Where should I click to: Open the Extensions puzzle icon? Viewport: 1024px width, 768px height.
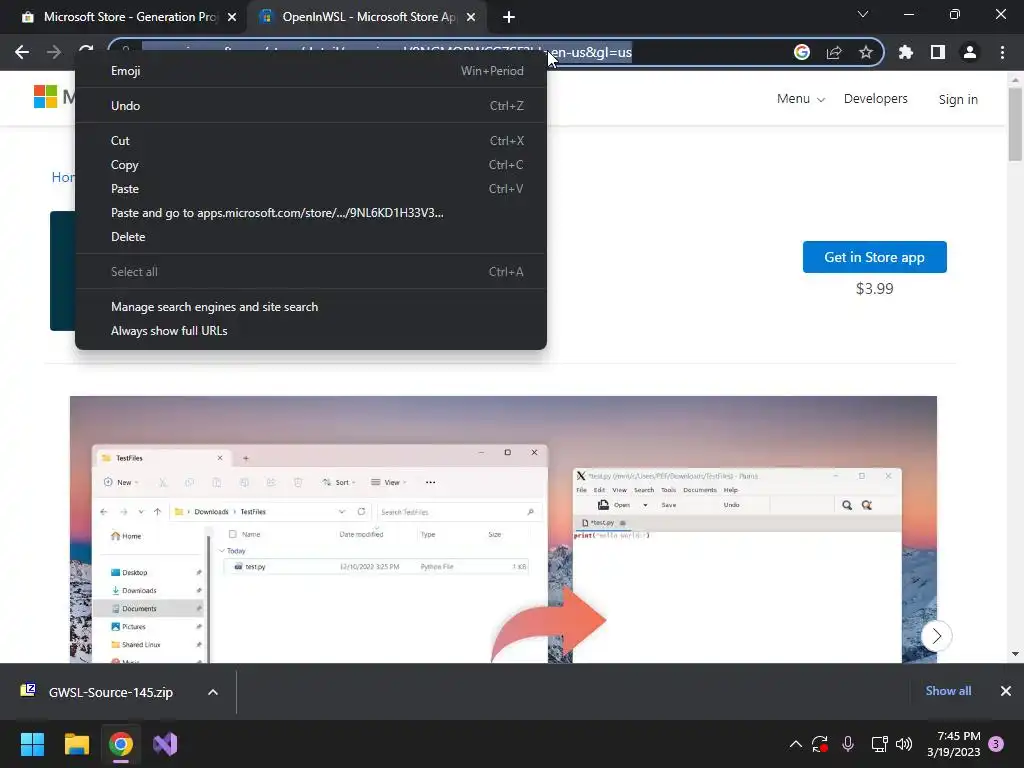click(906, 52)
